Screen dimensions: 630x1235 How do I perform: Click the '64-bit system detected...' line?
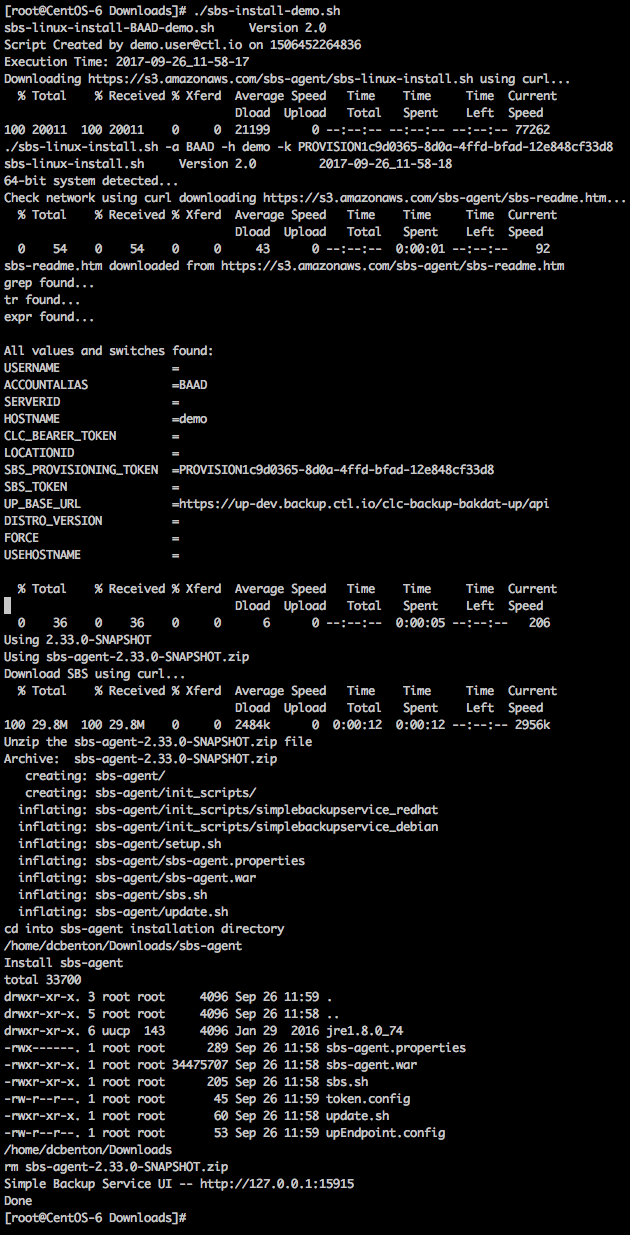[91, 180]
